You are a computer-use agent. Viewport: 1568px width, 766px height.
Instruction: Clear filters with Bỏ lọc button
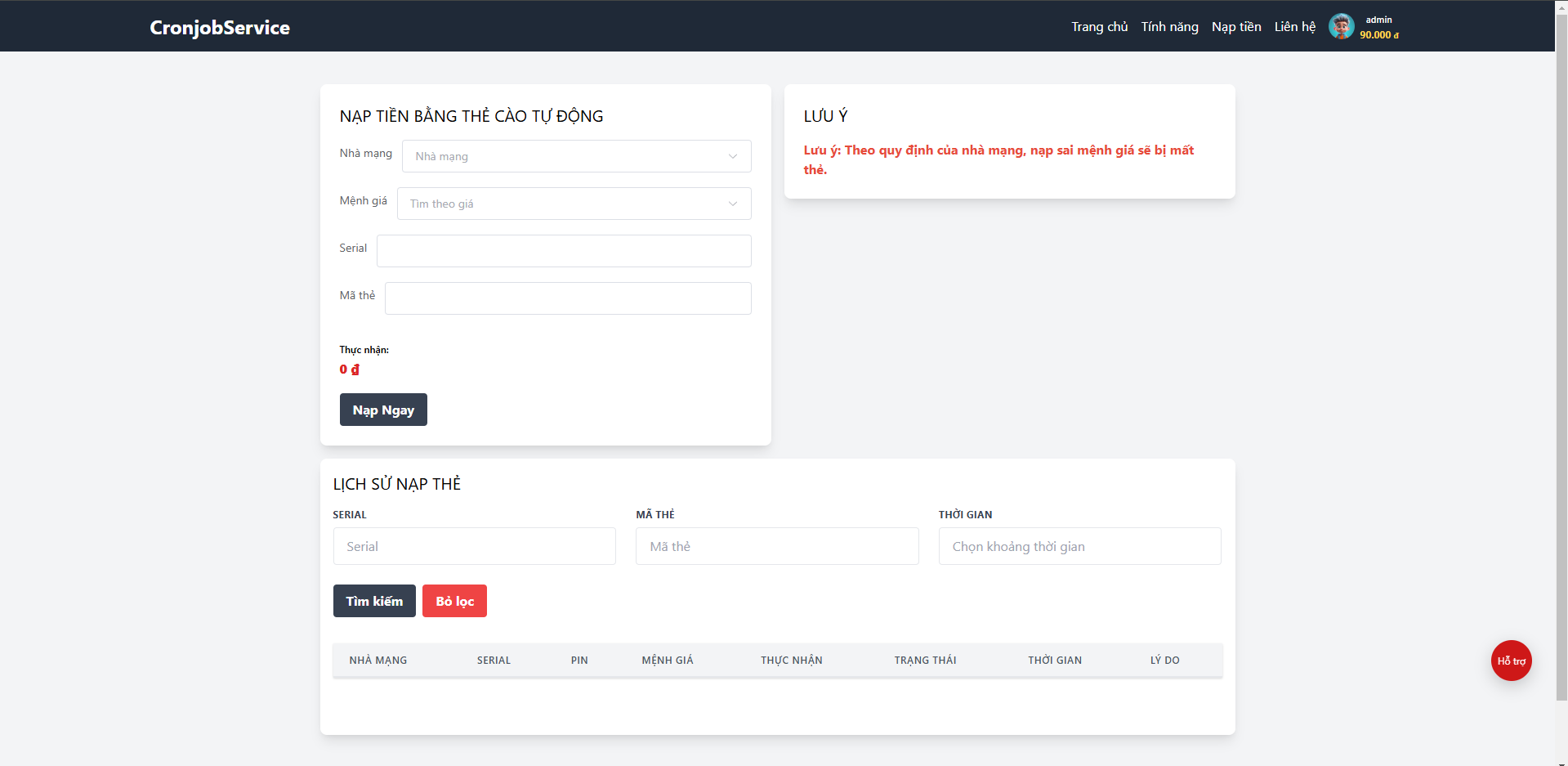click(454, 601)
